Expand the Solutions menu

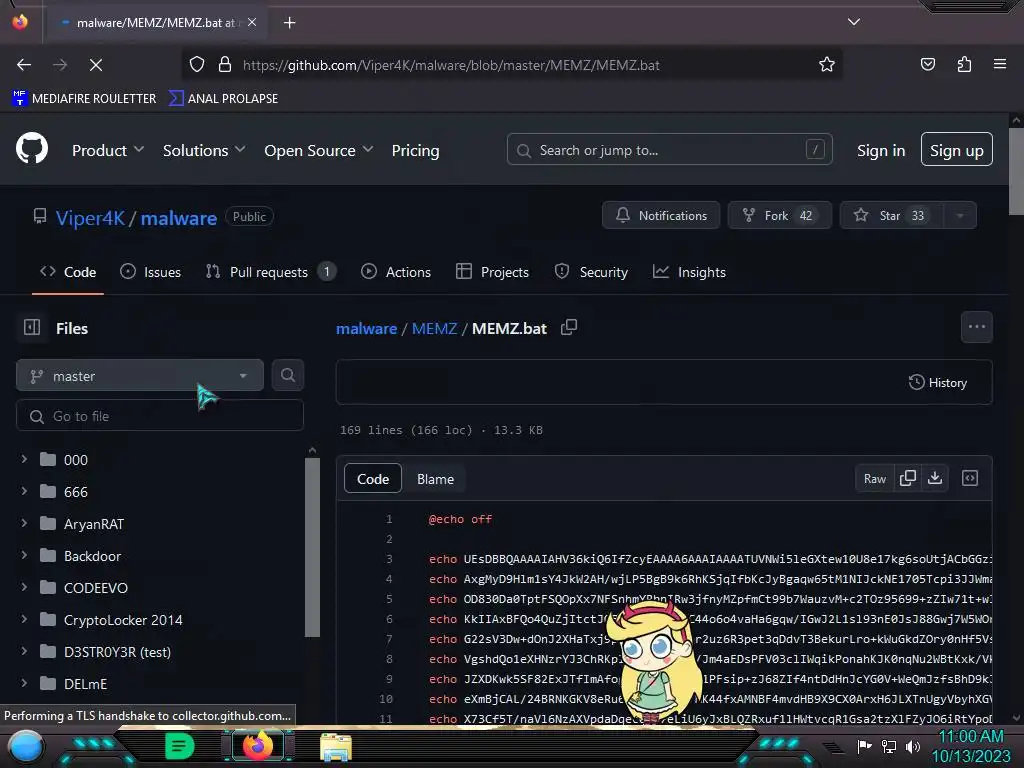pos(204,150)
